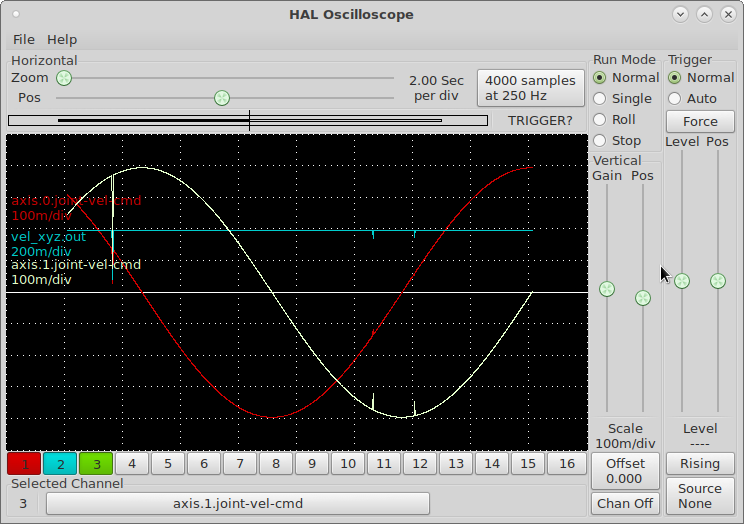Image resolution: width=744 pixels, height=524 pixels.
Task: Select channel 6 button
Action: (x=204, y=464)
